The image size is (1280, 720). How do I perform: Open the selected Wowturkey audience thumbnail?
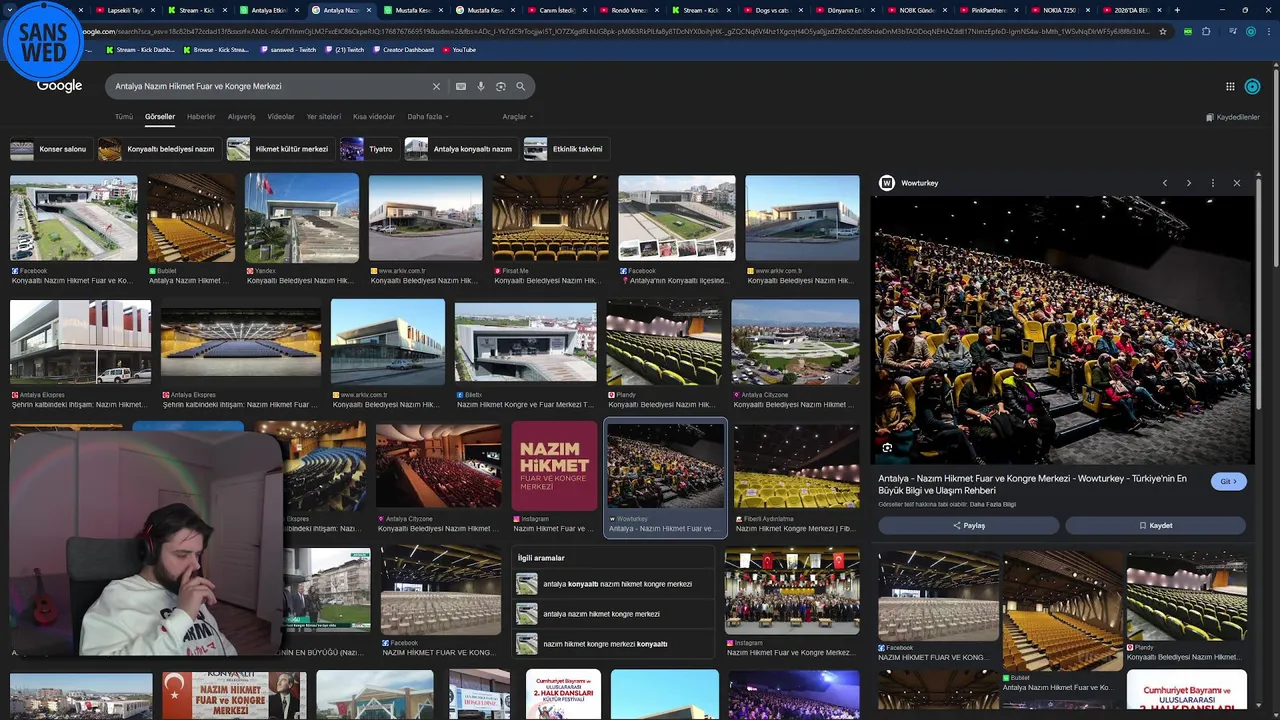click(x=665, y=466)
